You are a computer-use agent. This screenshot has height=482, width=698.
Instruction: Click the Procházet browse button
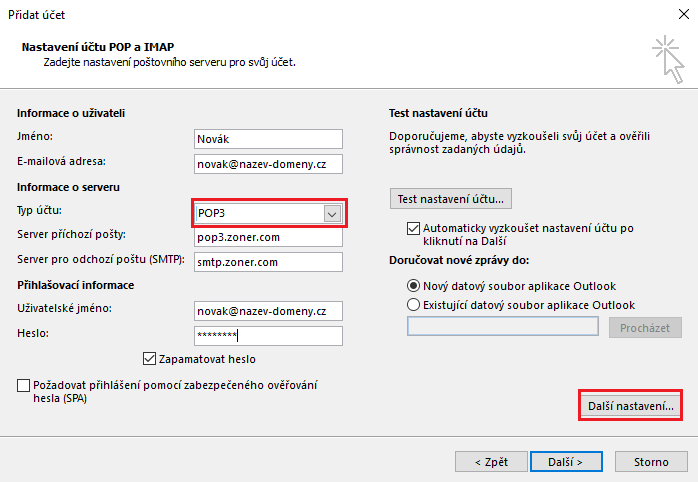[645, 328]
